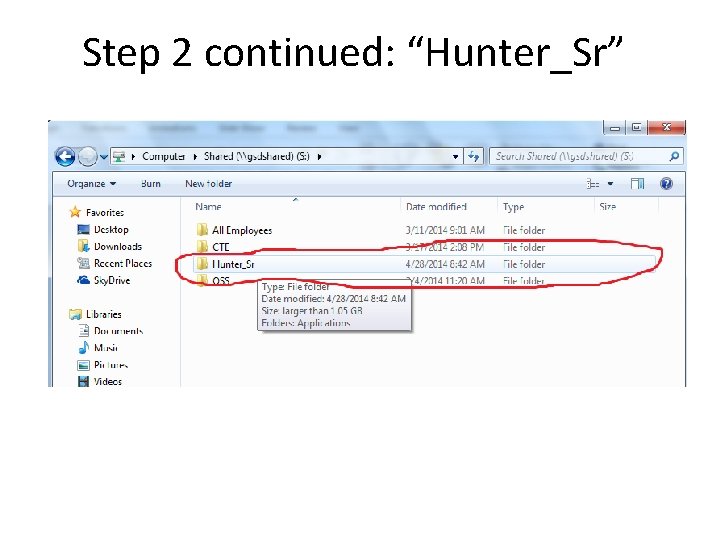Viewport: 720px width, 540px height.
Task: Click the Favorites star icon
Action: [75, 212]
